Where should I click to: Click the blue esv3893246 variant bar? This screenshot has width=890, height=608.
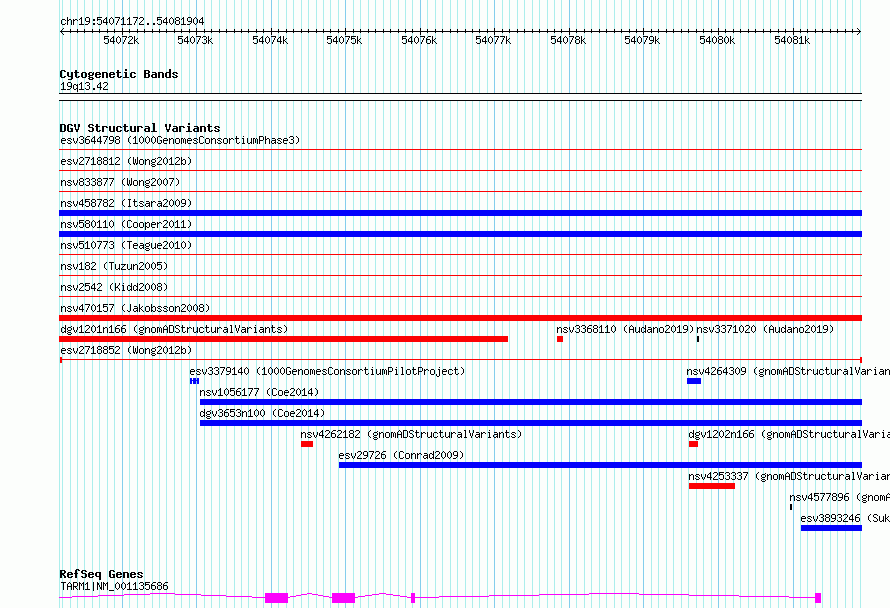point(832,528)
